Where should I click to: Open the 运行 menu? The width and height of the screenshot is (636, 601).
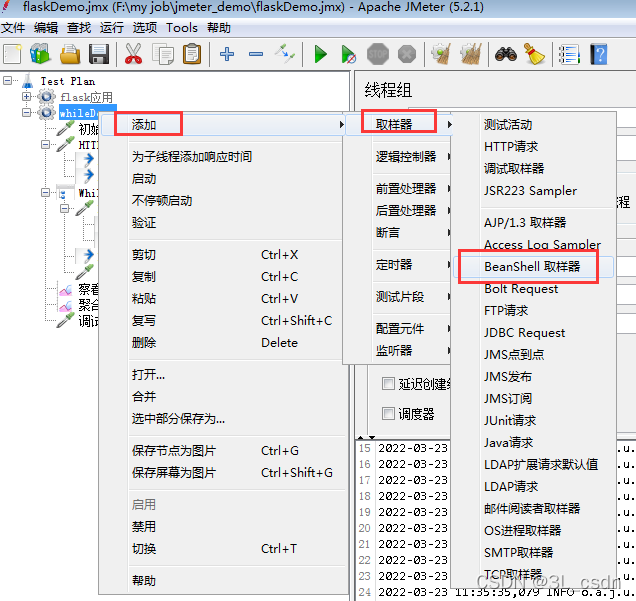click(x=112, y=28)
